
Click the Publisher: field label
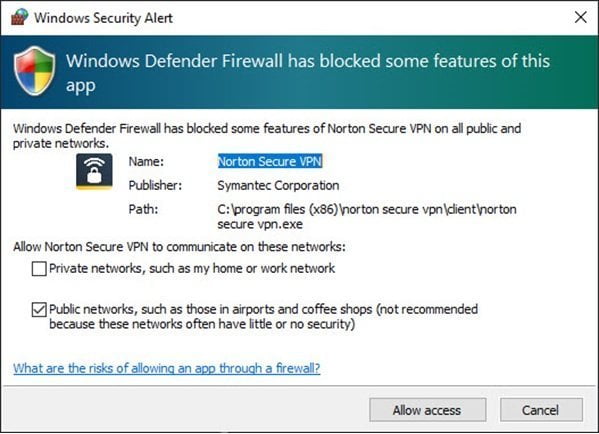(x=155, y=185)
